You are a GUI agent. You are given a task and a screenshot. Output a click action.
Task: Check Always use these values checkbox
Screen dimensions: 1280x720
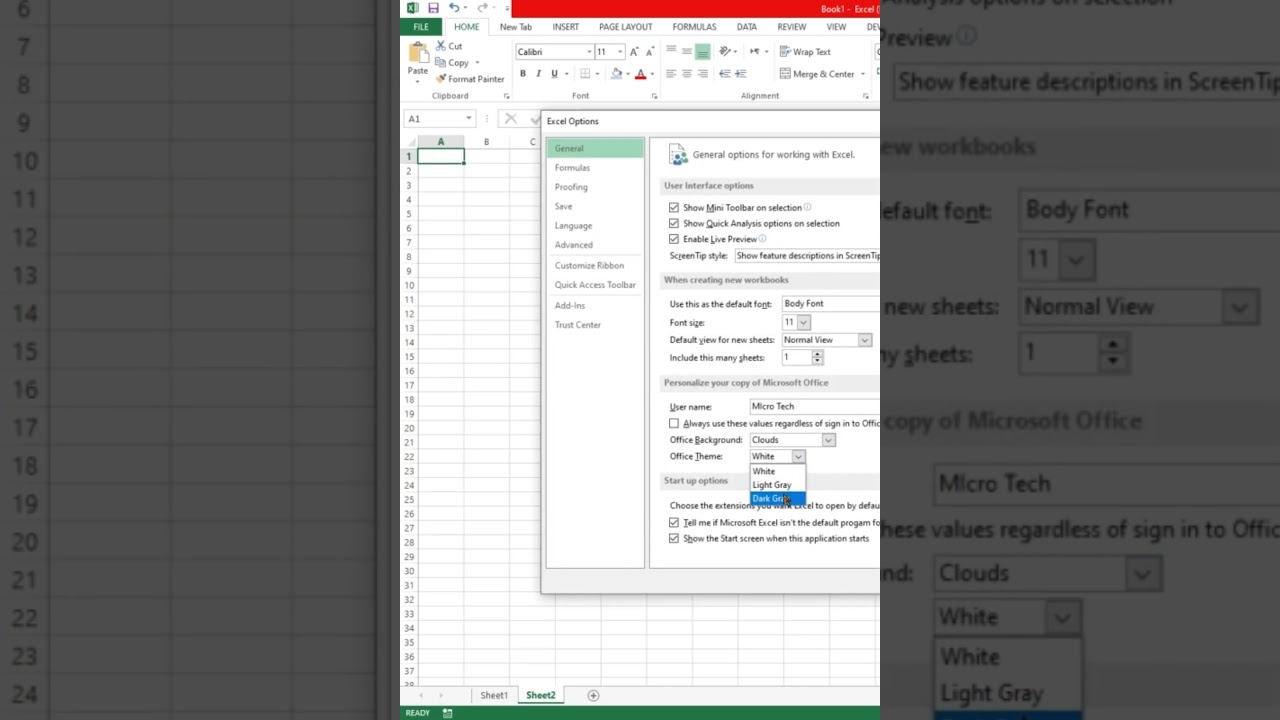click(674, 423)
